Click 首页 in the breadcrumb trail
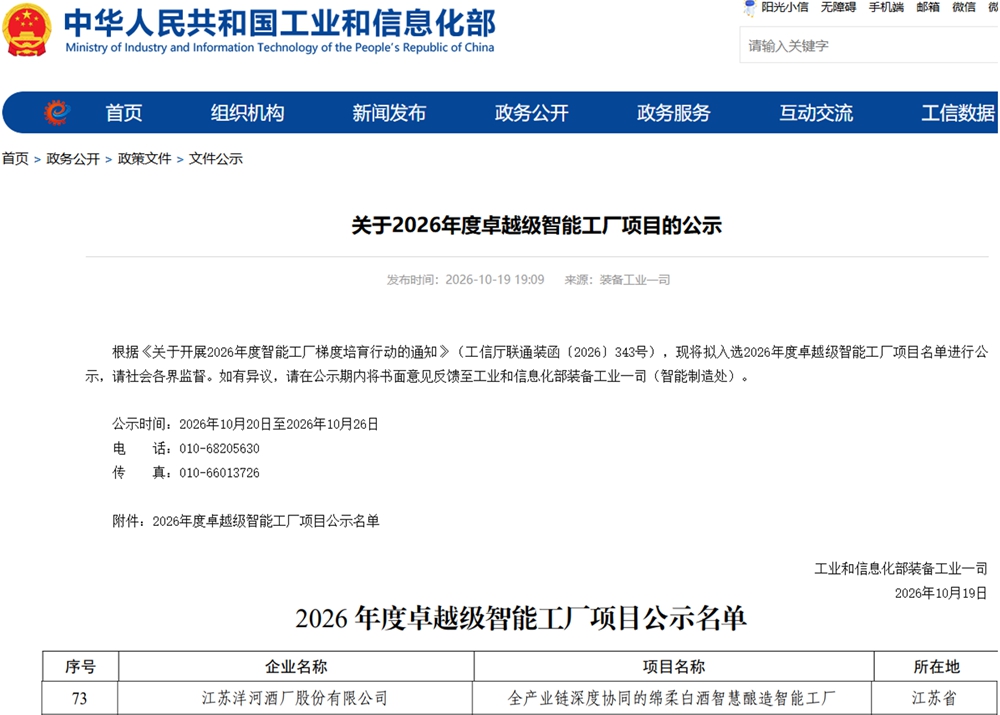The width and height of the screenshot is (1000, 715). pos(15,158)
